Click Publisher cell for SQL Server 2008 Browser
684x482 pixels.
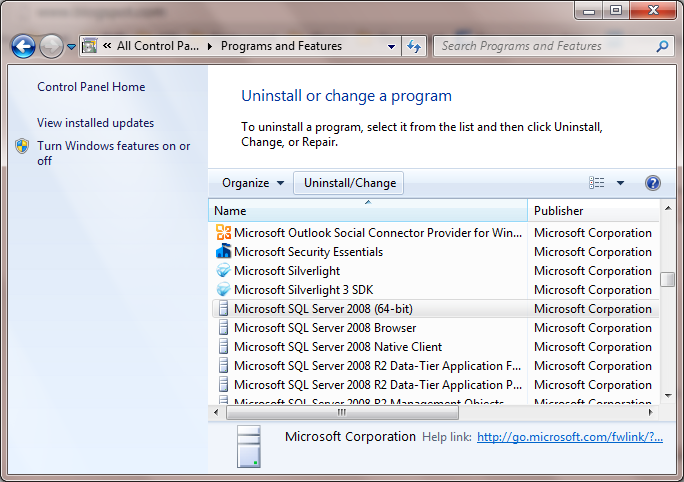tap(593, 328)
